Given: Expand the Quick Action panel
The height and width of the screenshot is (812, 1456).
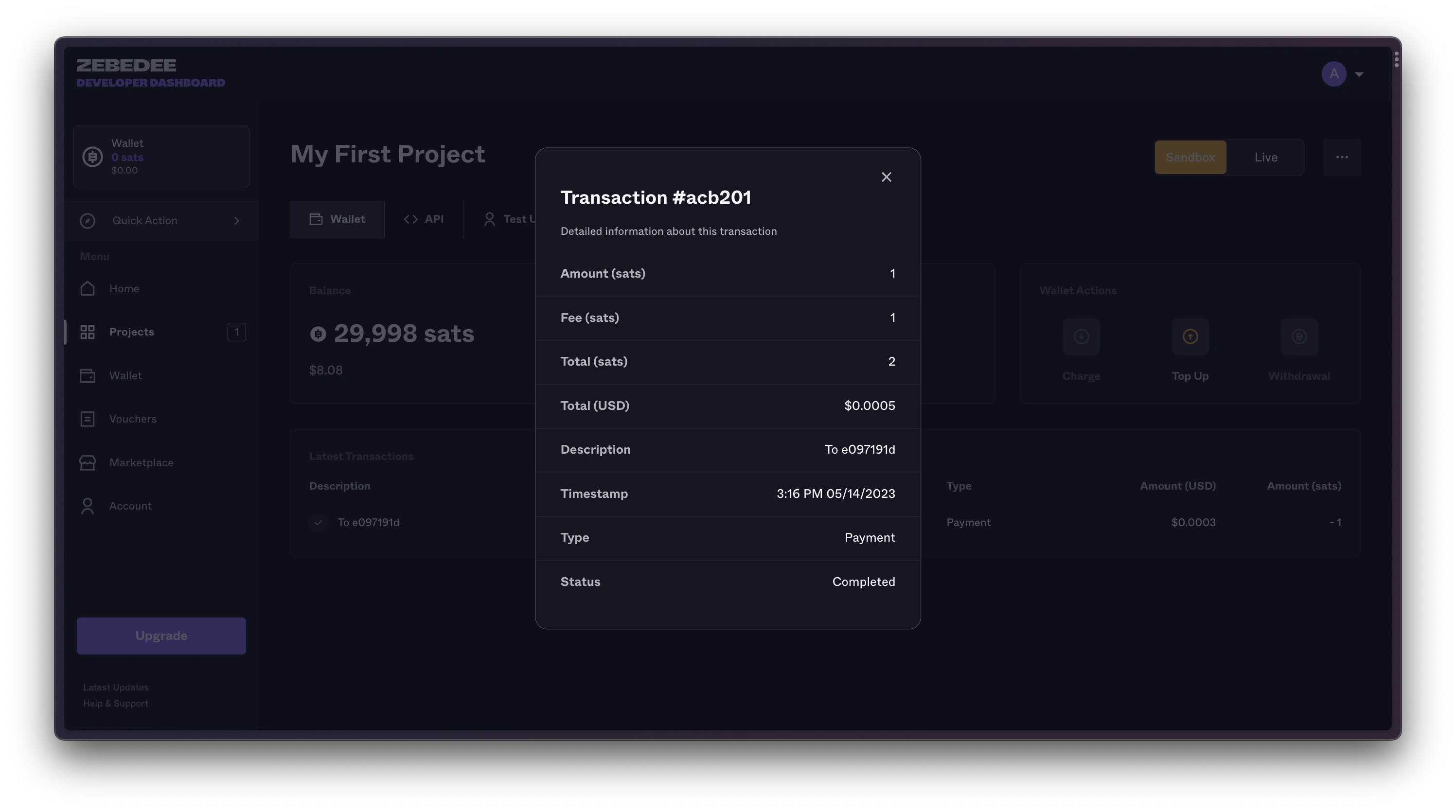Looking at the screenshot, I should (x=161, y=220).
